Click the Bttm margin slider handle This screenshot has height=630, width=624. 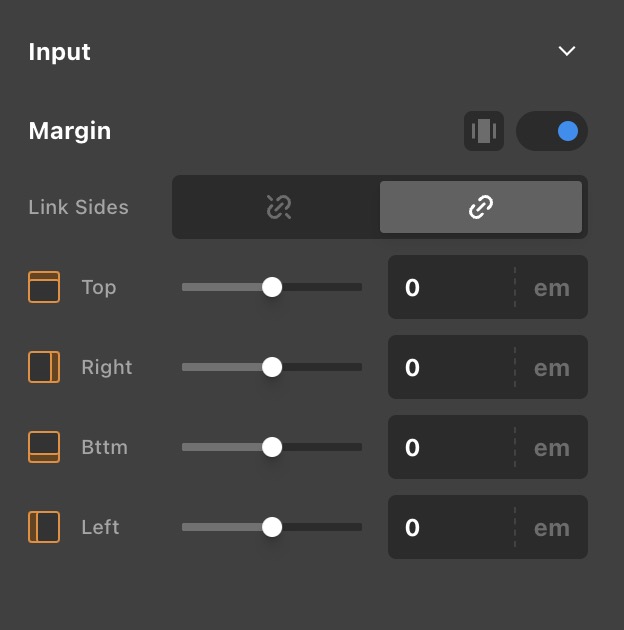[x=272, y=447]
